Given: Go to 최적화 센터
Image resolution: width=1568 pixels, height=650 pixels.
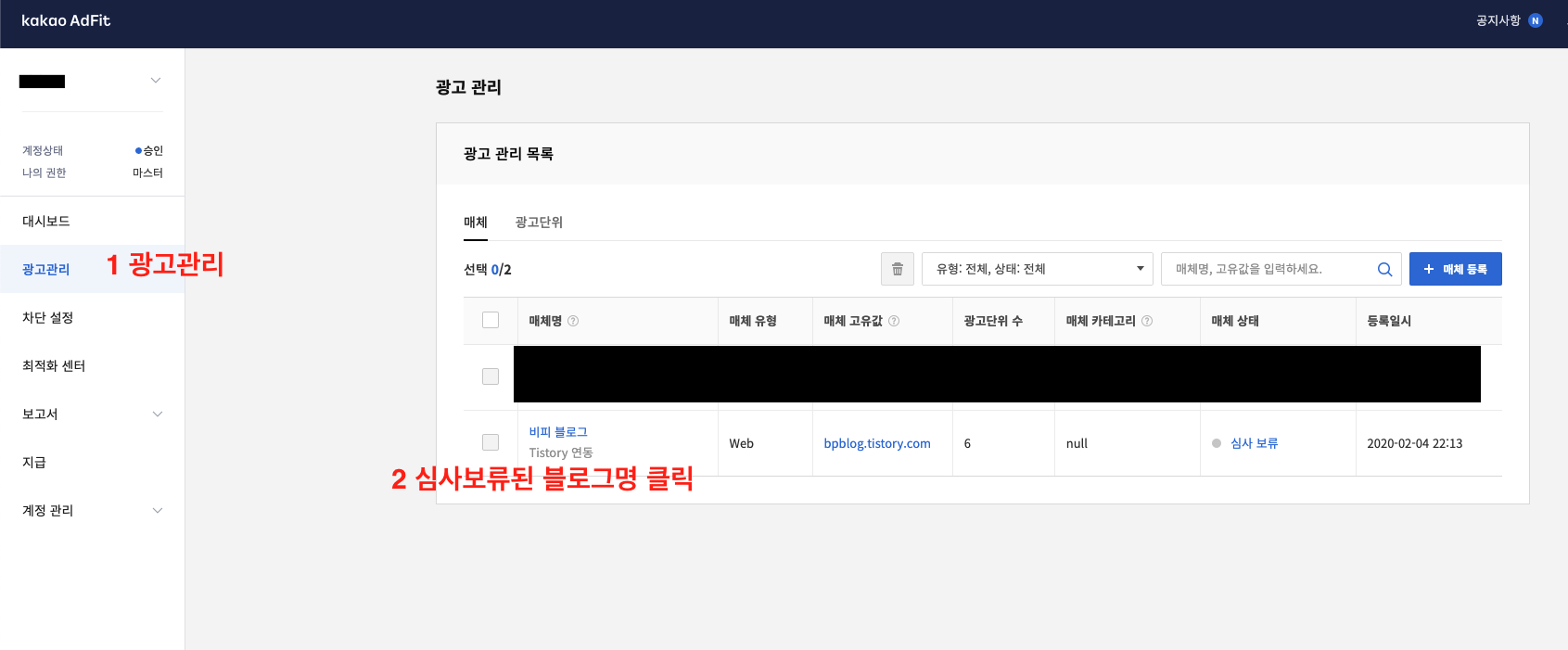Looking at the screenshot, I should pos(54,365).
